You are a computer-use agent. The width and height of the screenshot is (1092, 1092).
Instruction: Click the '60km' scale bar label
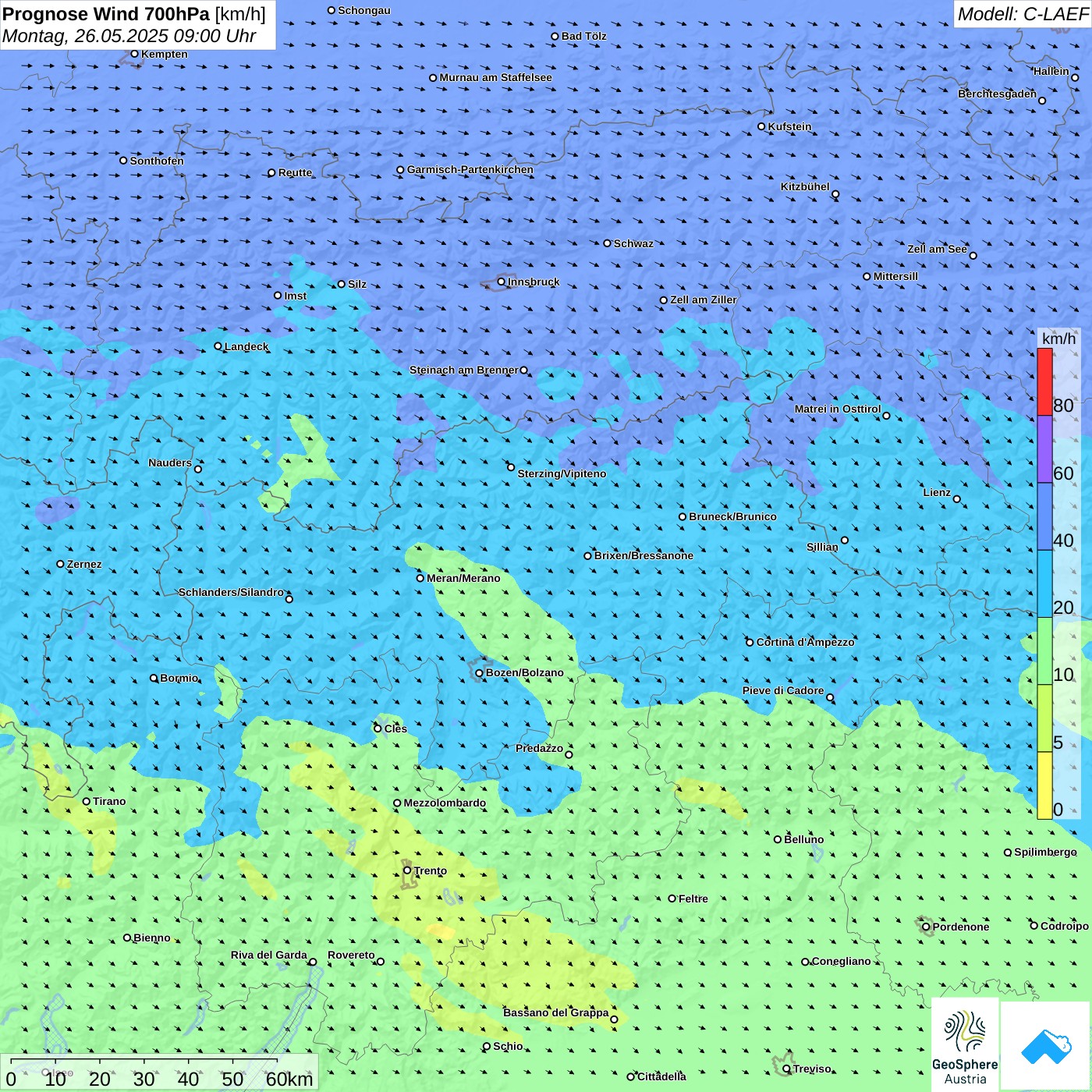click(x=289, y=1079)
